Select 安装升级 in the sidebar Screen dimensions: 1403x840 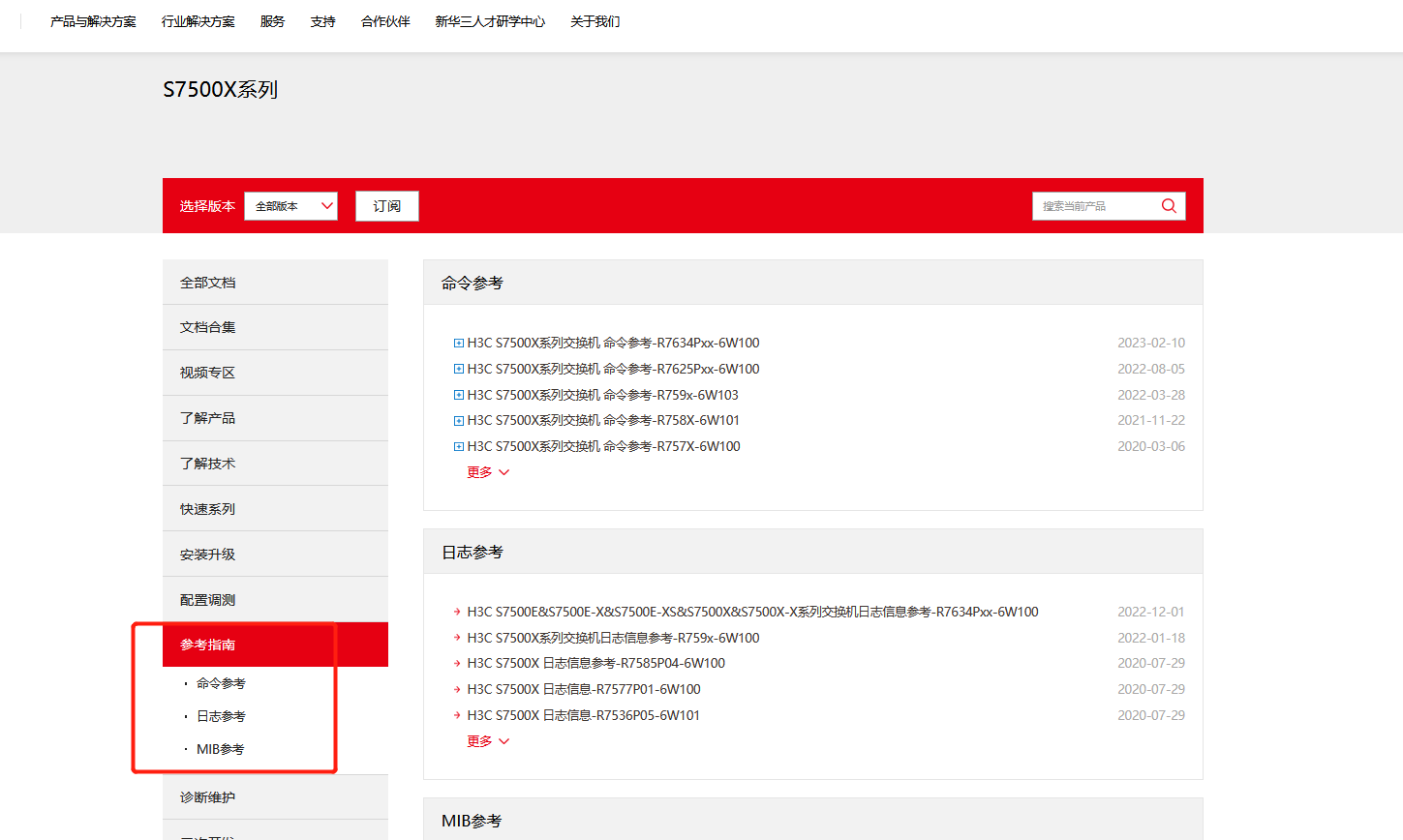(275, 555)
